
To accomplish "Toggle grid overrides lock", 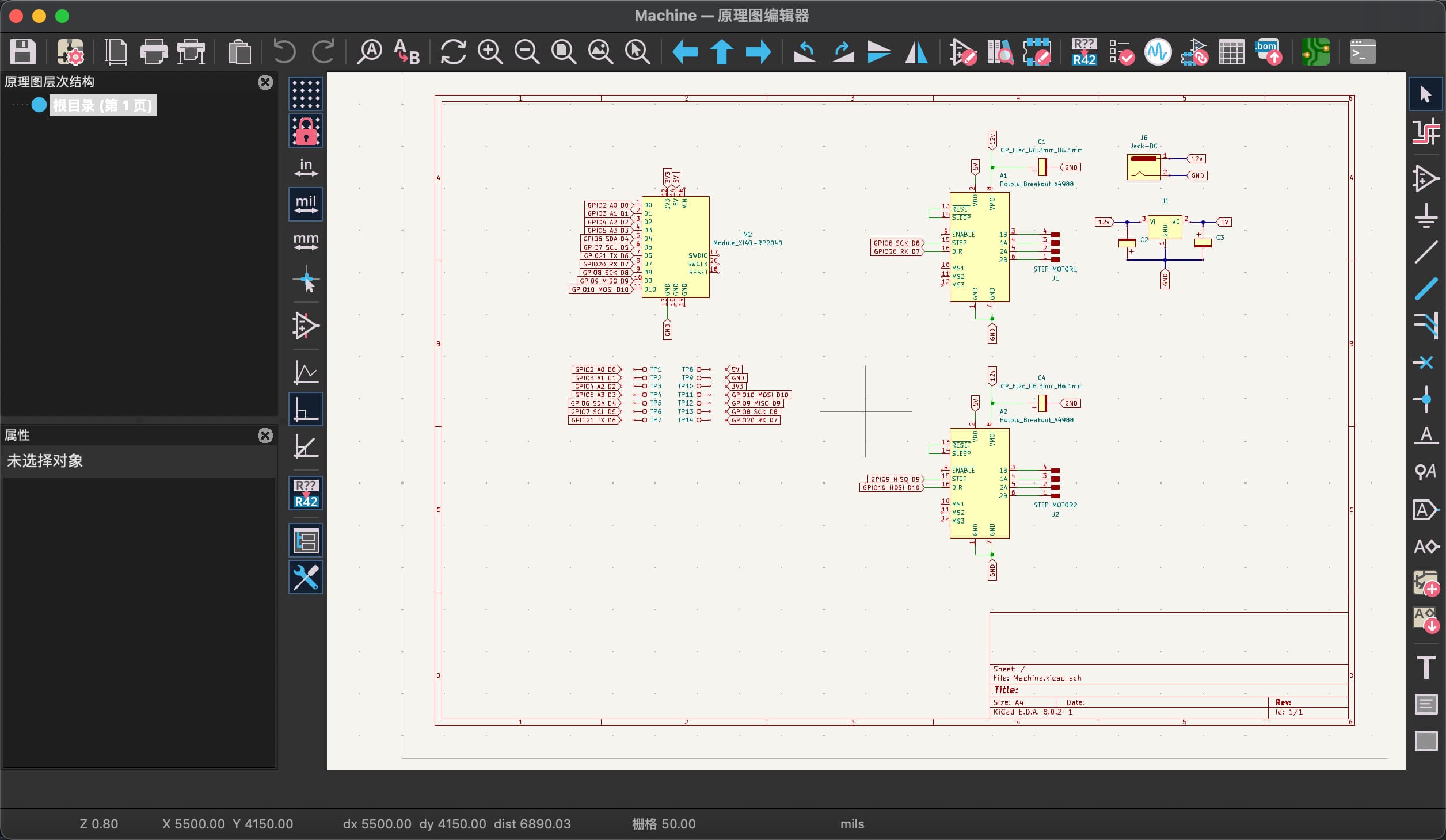I will 306,131.
